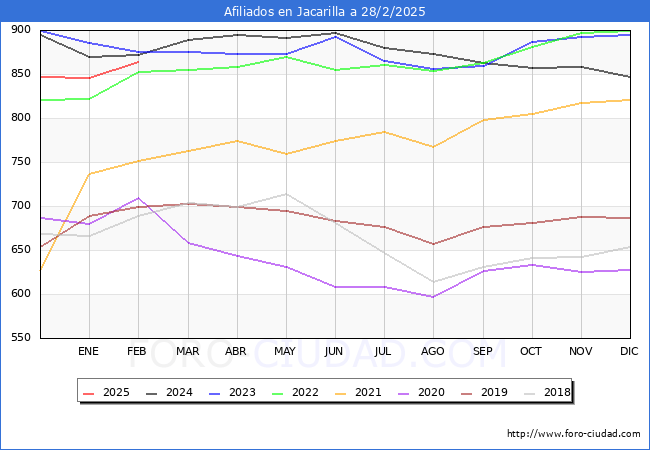
Task: Click the 2019 brown legend swatch
Action: [466, 392]
